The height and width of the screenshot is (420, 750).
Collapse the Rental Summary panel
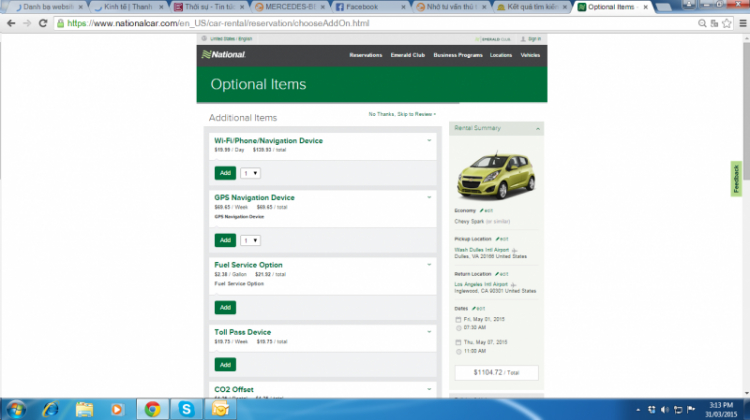[538, 129]
